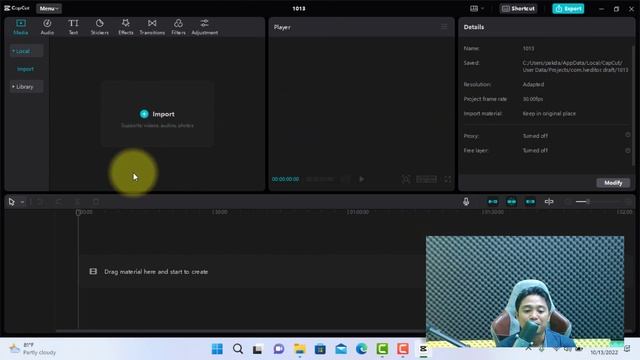Viewport: 640px width, 360px height.
Task: Click the Modify button in Details
Action: [x=613, y=183]
